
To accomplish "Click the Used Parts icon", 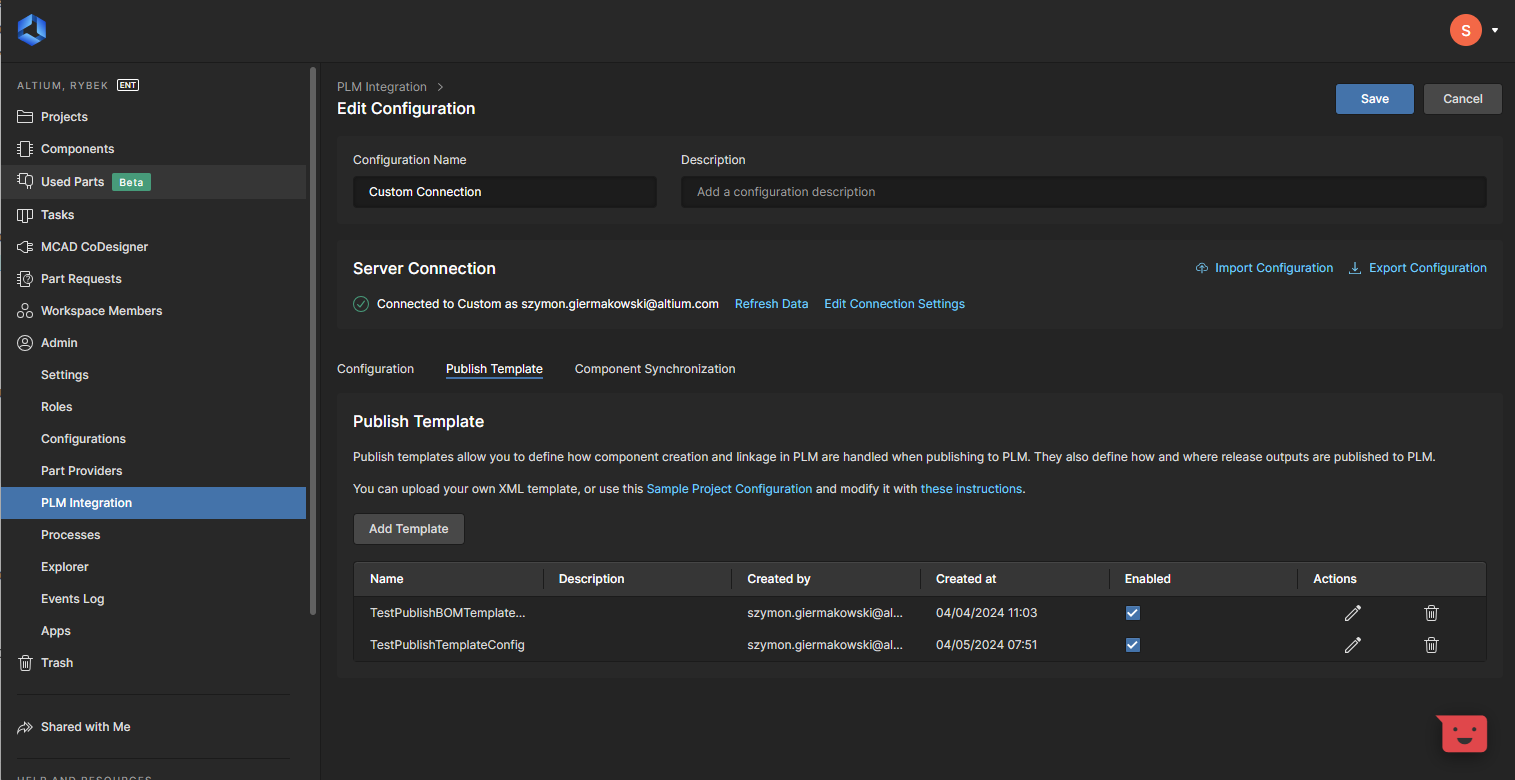I will tap(25, 182).
